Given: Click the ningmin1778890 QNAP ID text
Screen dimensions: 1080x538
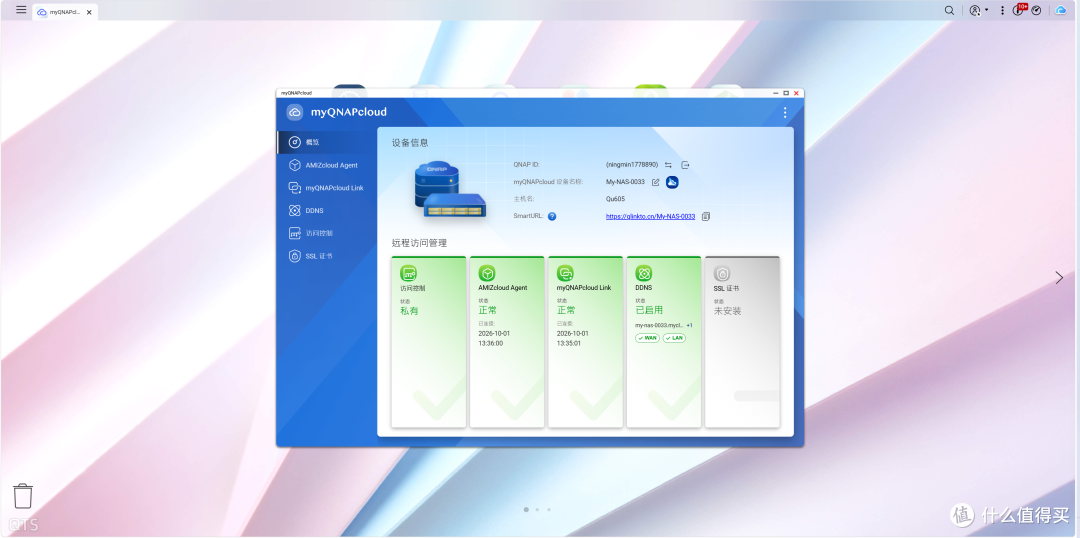Looking at the screenshot, I should (632, 165).
